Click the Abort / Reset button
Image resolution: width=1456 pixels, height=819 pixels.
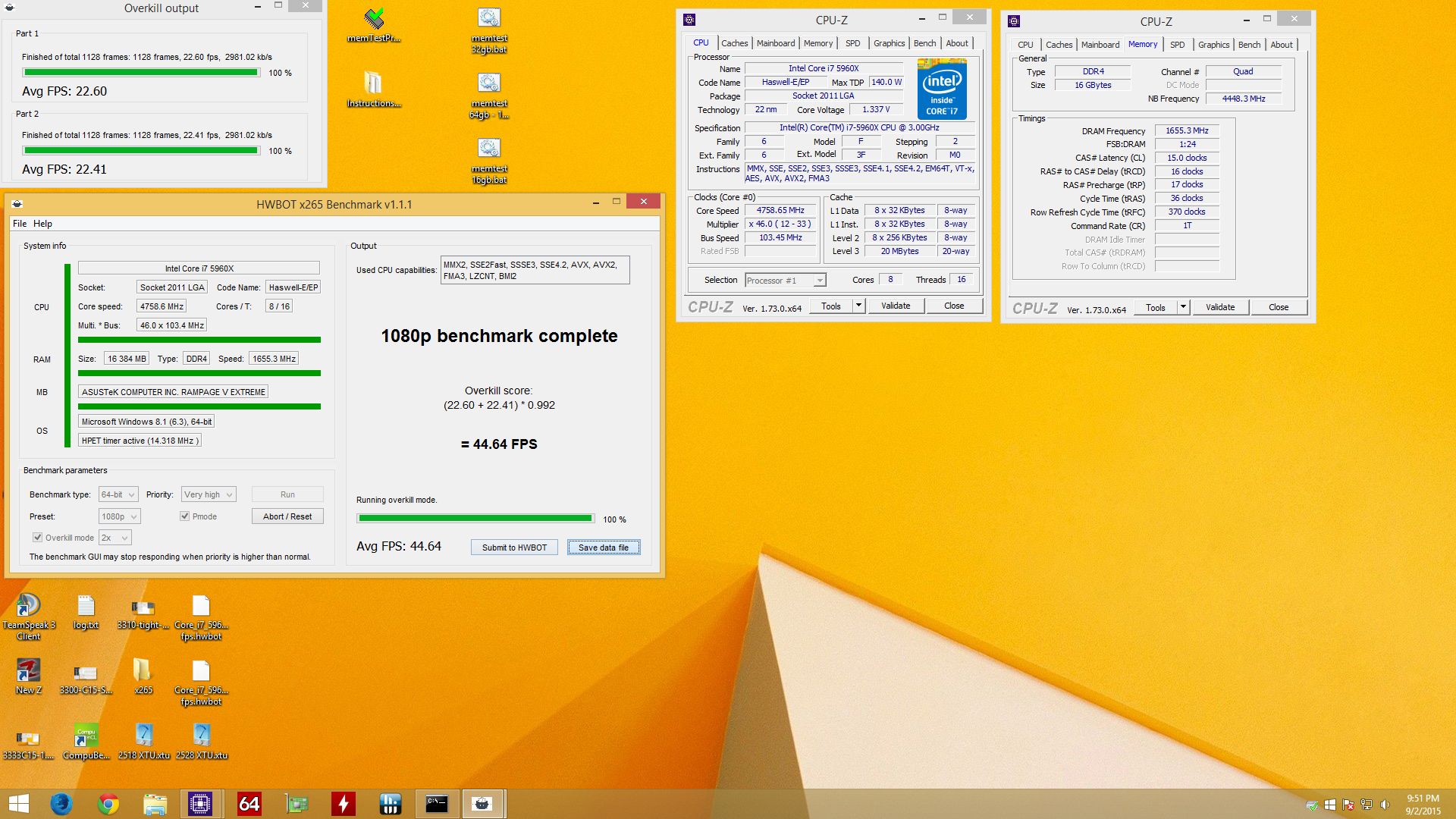pos(287,516)
